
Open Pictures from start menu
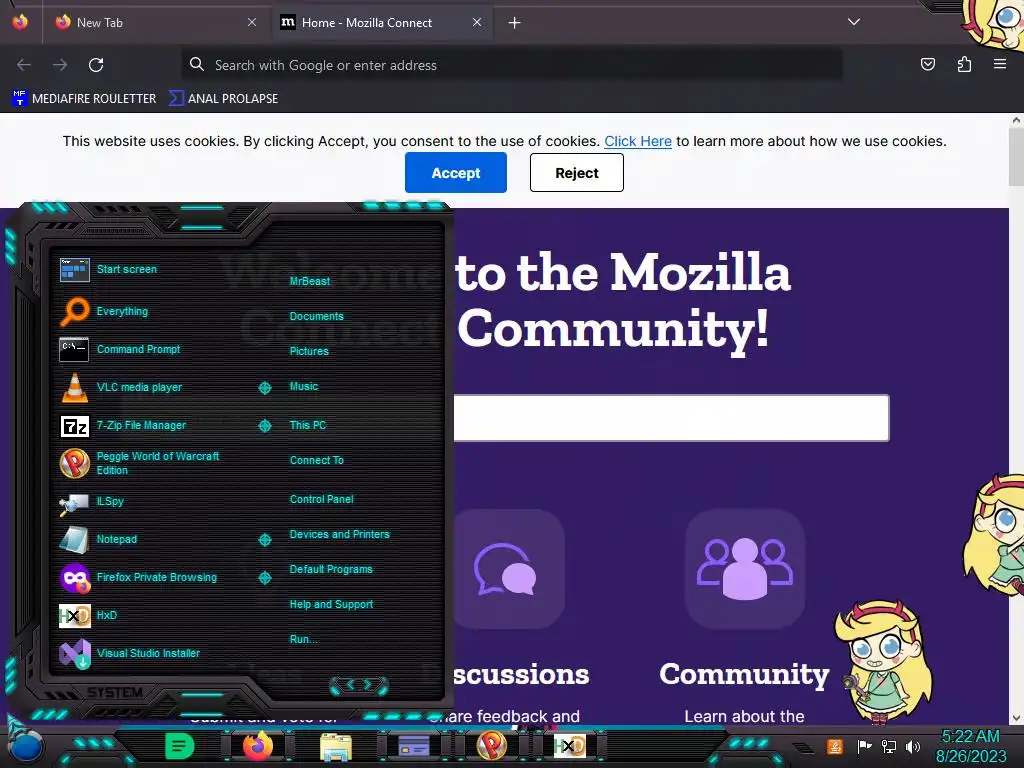[309, 351]
